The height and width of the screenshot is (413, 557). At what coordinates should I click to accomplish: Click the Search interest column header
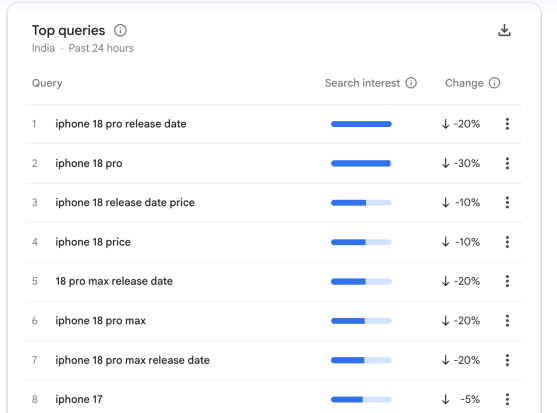[362, 83]
